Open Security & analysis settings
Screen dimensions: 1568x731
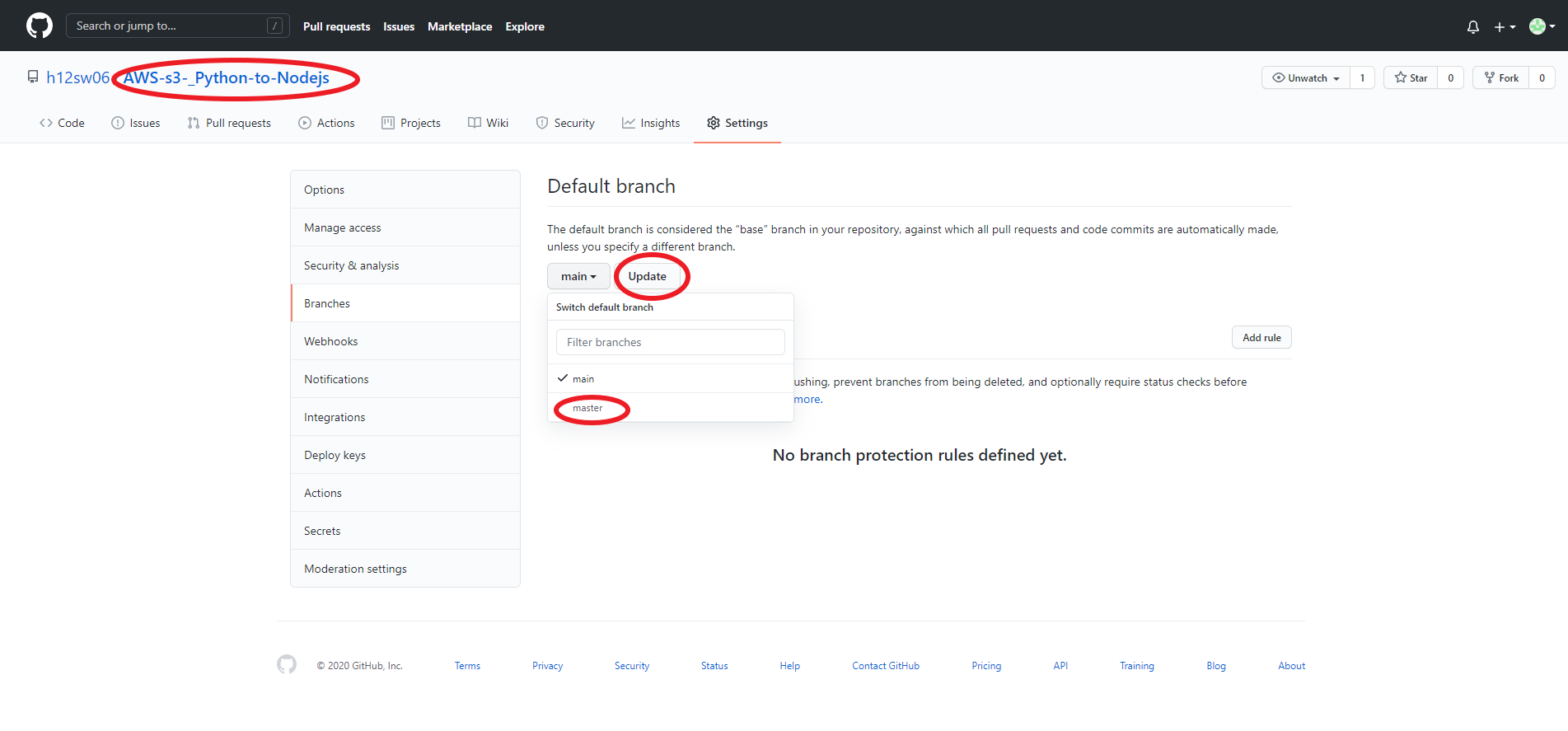pos(405,265)
